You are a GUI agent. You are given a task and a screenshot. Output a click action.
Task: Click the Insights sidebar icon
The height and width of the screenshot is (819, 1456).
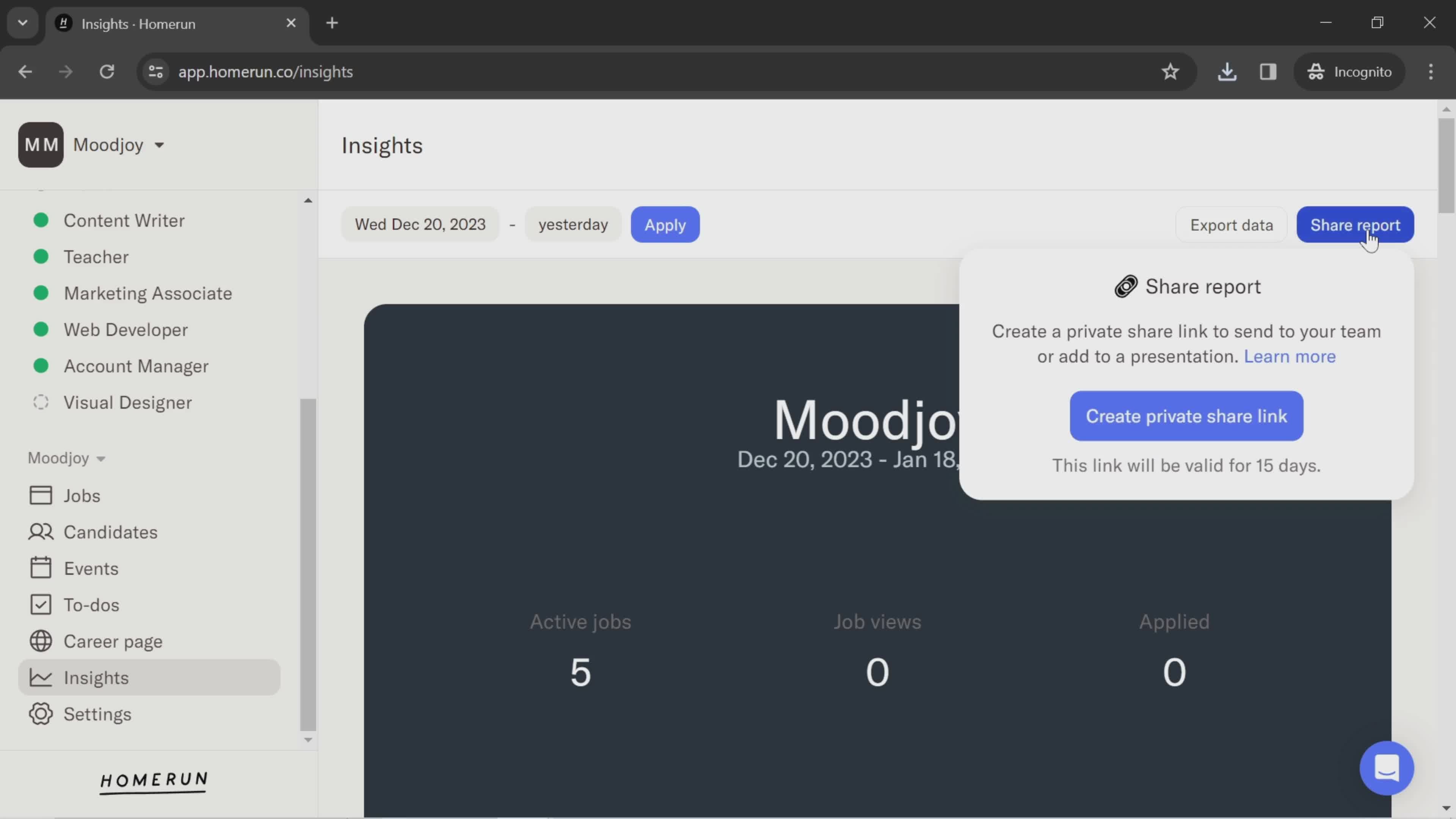[x=40, y=677]
